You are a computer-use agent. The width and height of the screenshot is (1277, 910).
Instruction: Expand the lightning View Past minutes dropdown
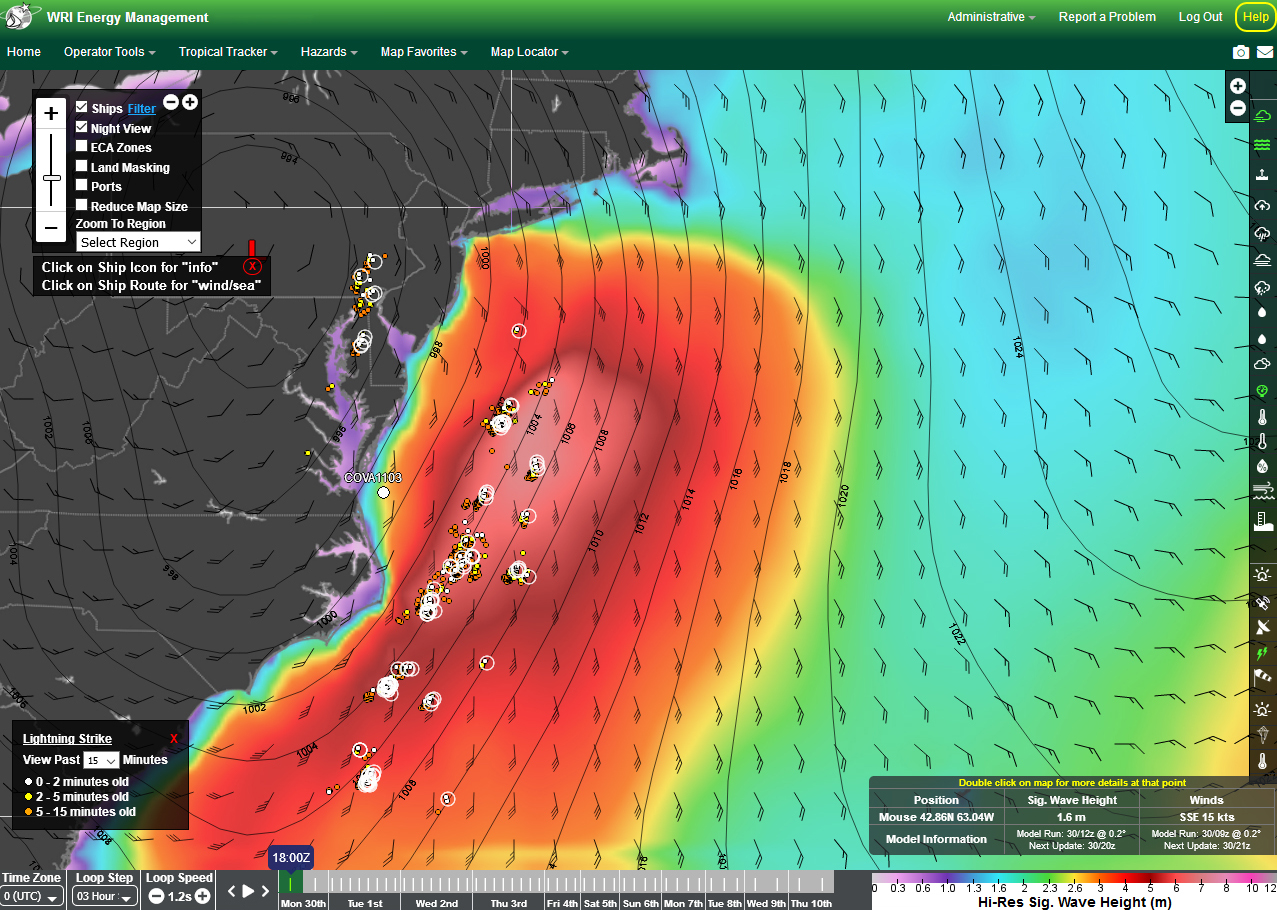pos(103,760)
